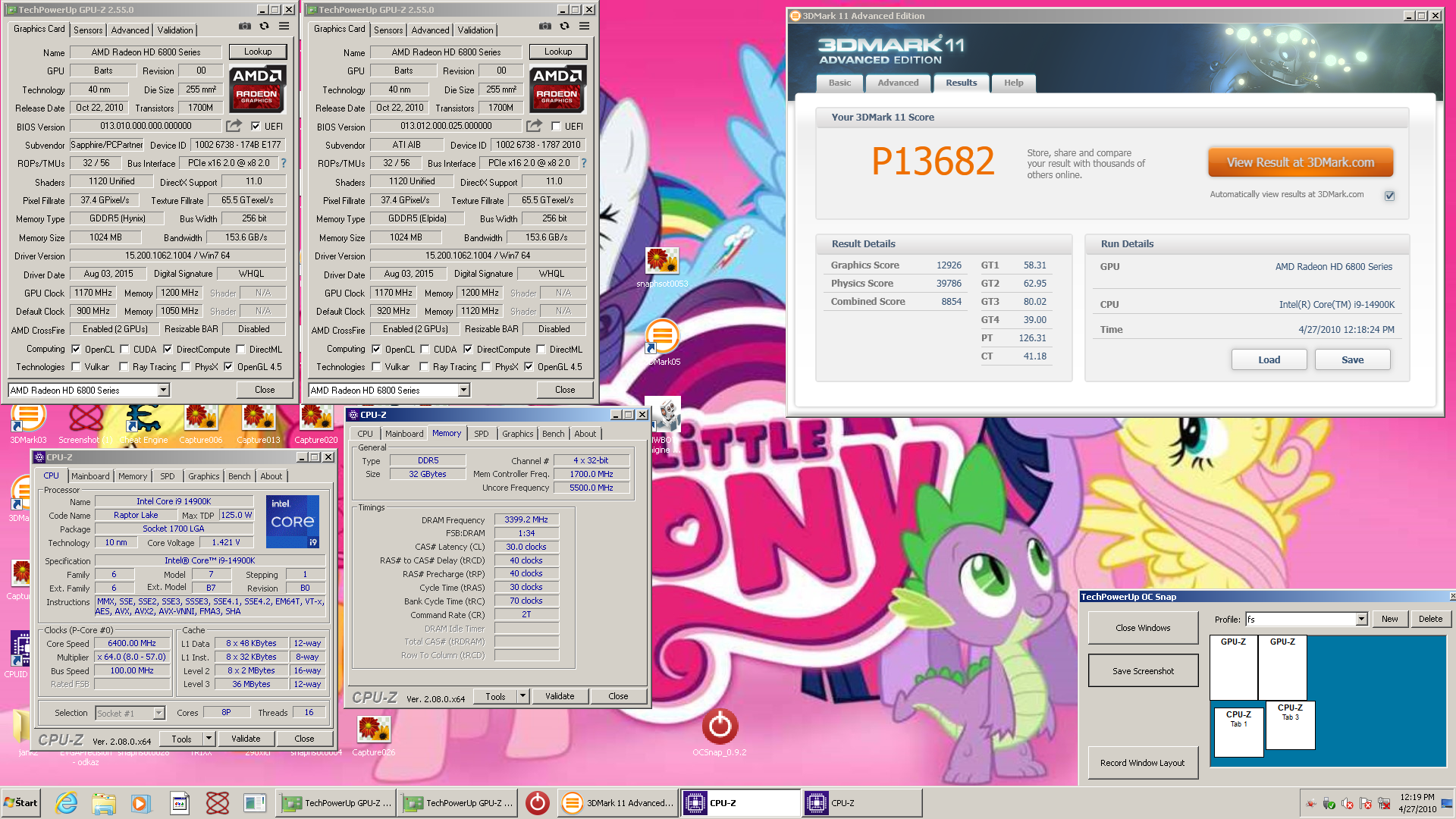Expand Tools dropdown arrow in CPU-Z Memory window
1456x819 pixels.
coord(522,696)
